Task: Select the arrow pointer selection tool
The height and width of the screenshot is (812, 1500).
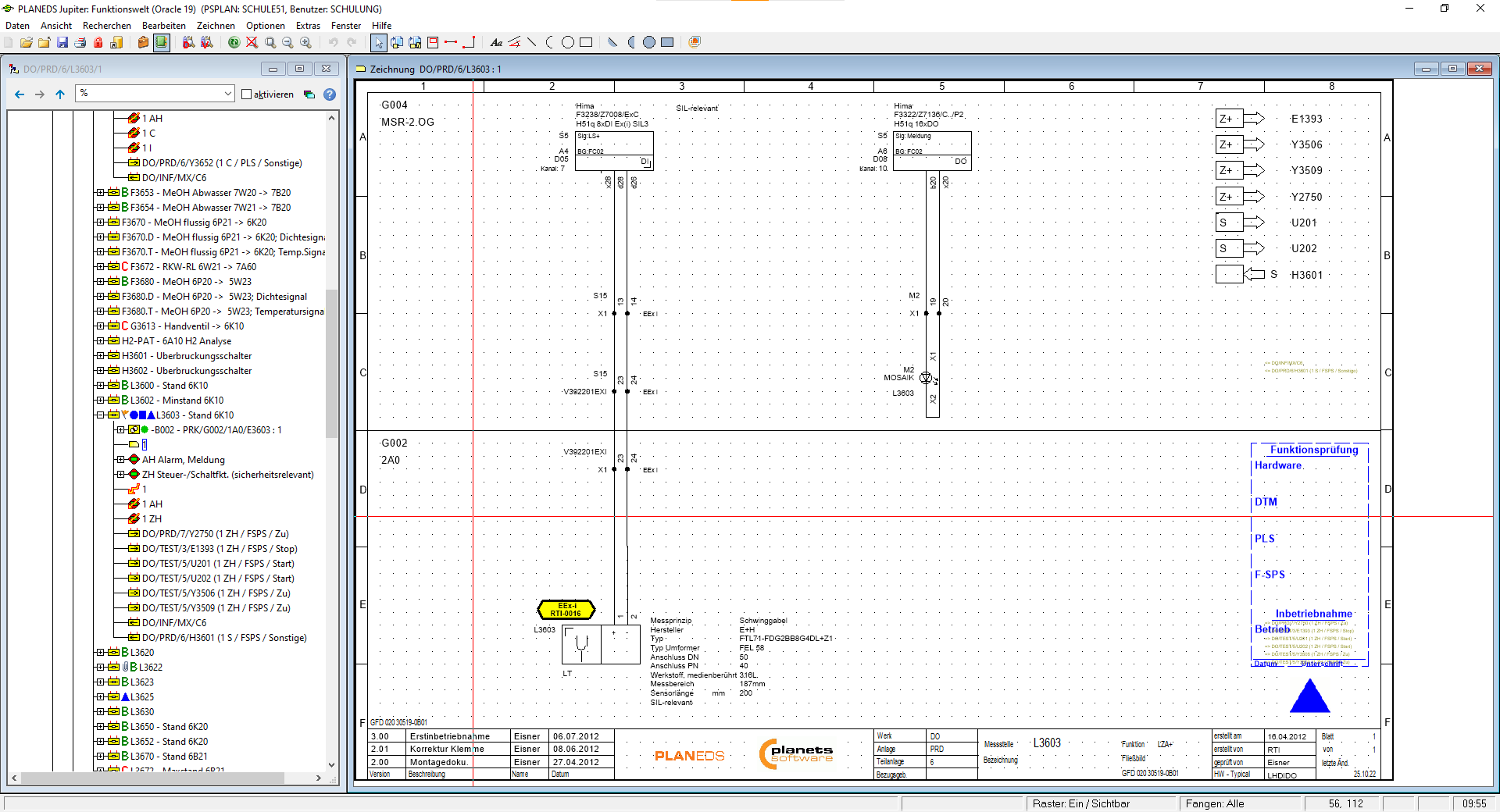Action: 379,42
